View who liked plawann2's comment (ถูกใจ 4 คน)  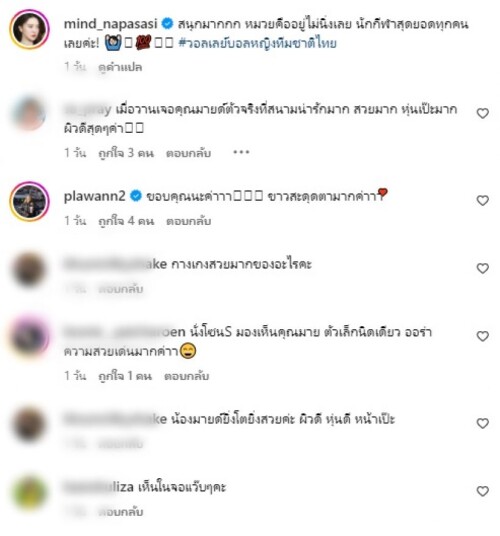tap(126, 221)
